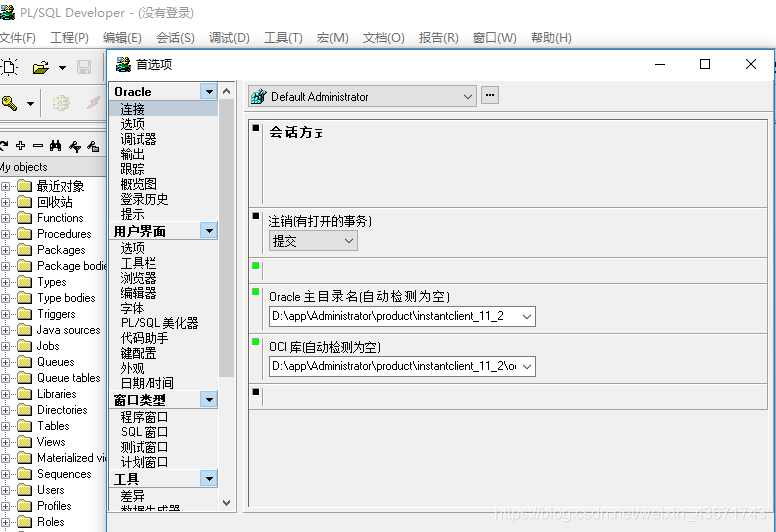Open the dropdown arrow next to key icon
776x532 pixels.
30,104
